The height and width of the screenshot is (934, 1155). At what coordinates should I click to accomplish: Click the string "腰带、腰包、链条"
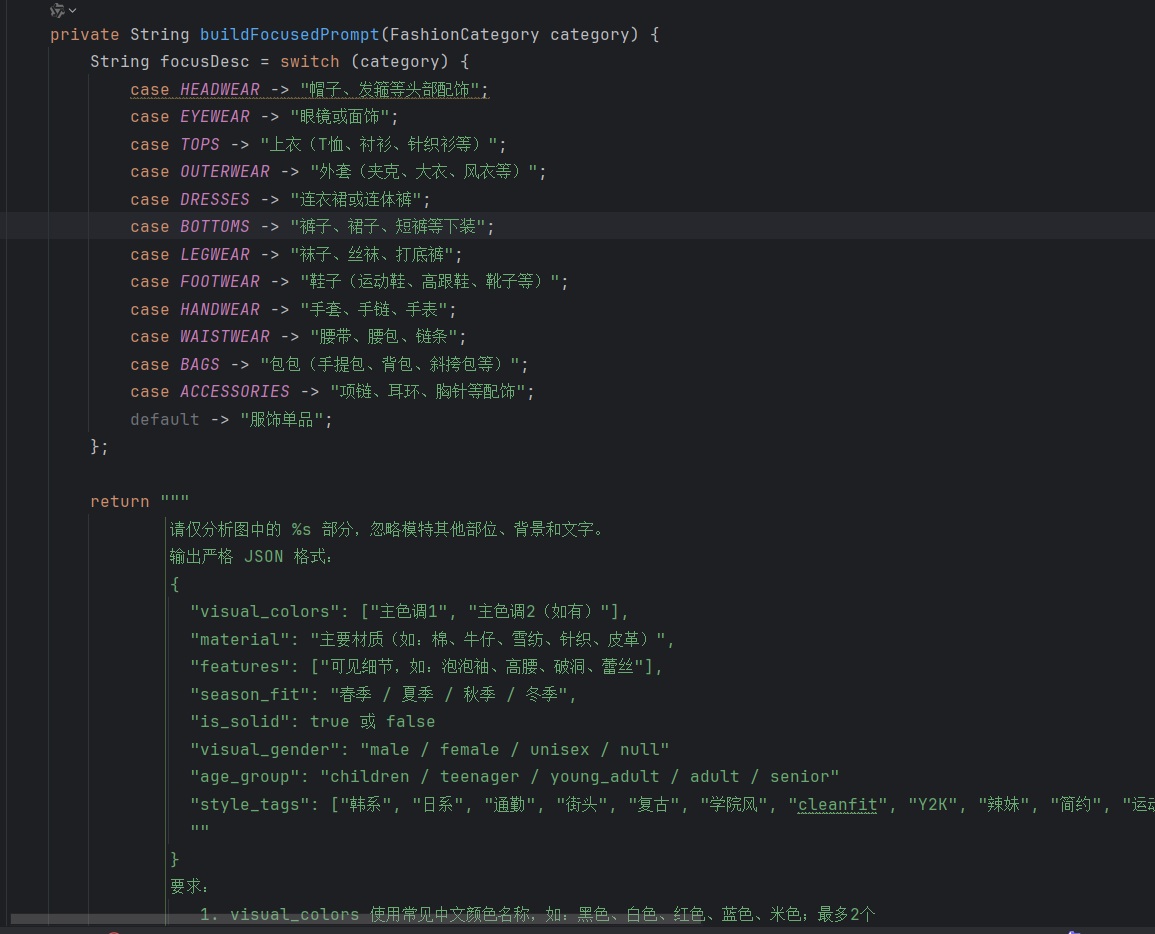tap(384, 337)
